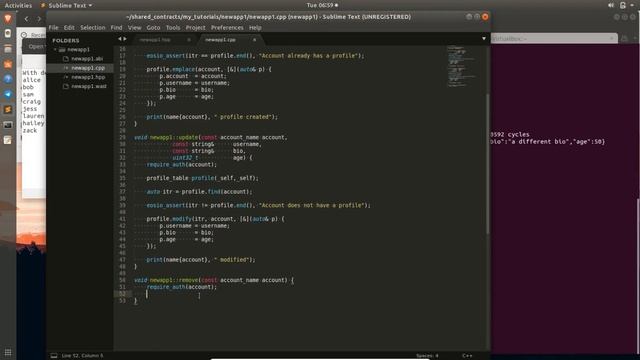The image size is (640, 360).
Task: Show applications grid in dock
Action: (8, 352)
